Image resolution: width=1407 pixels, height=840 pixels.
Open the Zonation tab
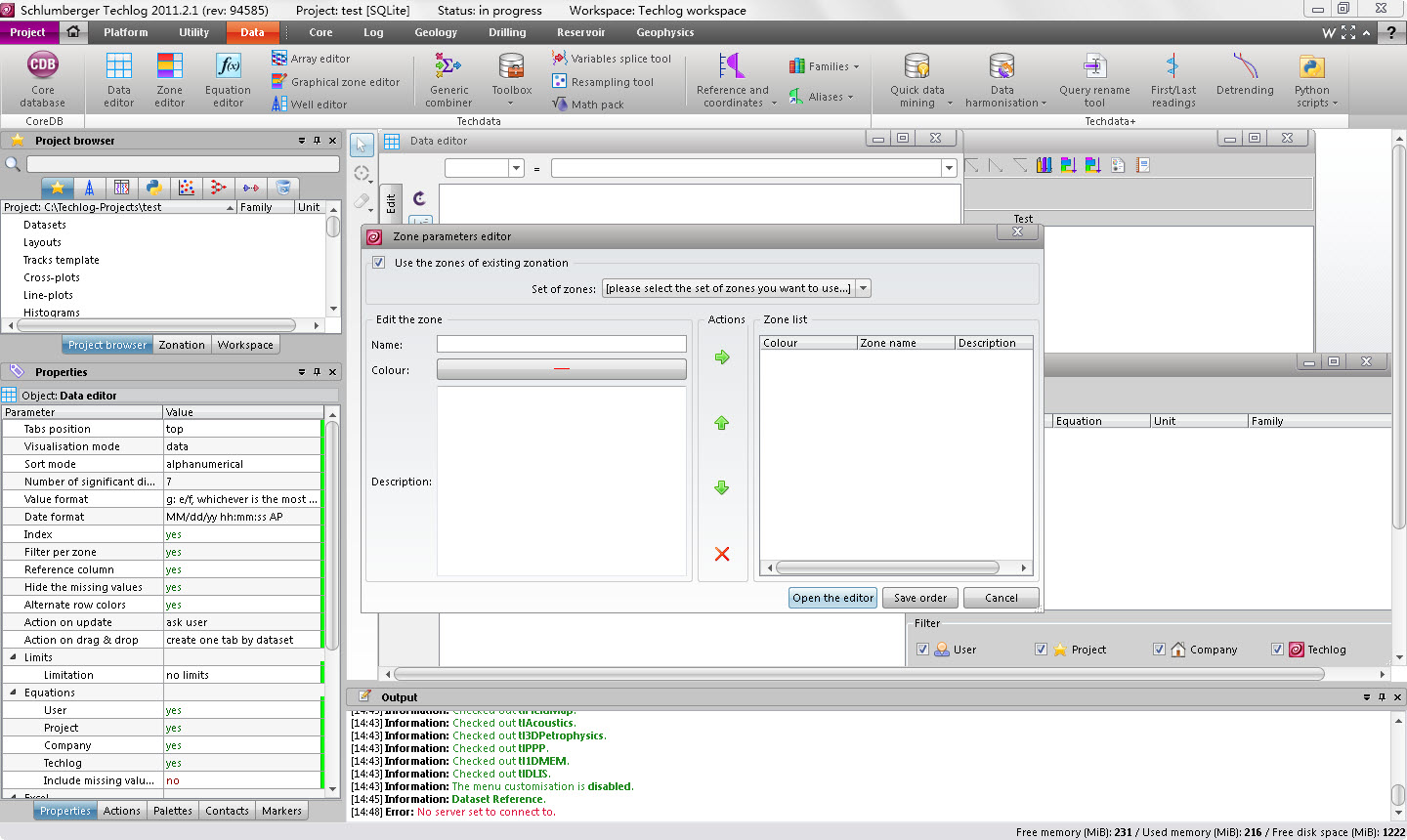click(x=182, y=345)
